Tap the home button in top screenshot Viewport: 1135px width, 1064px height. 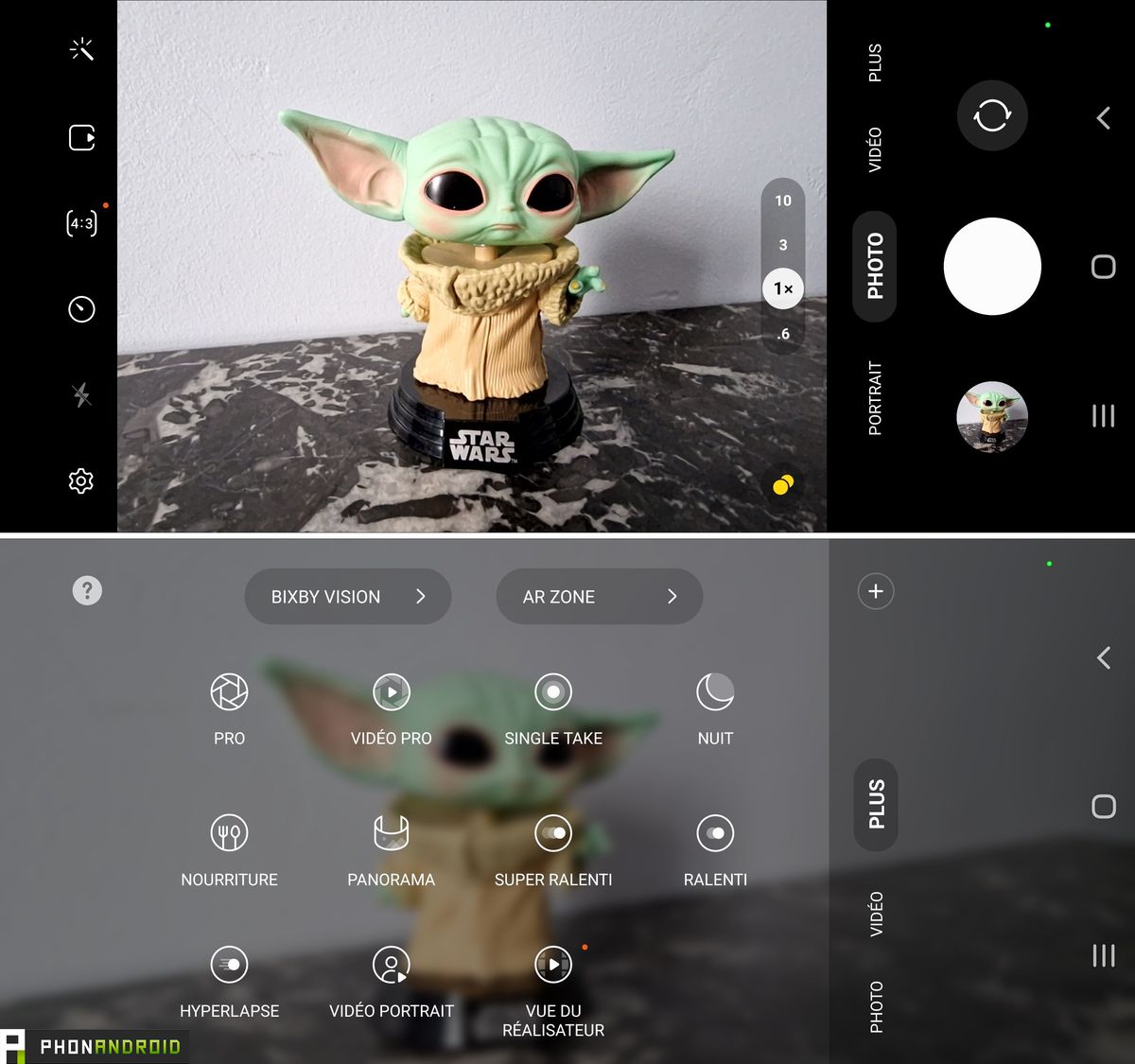point(1103,267)
